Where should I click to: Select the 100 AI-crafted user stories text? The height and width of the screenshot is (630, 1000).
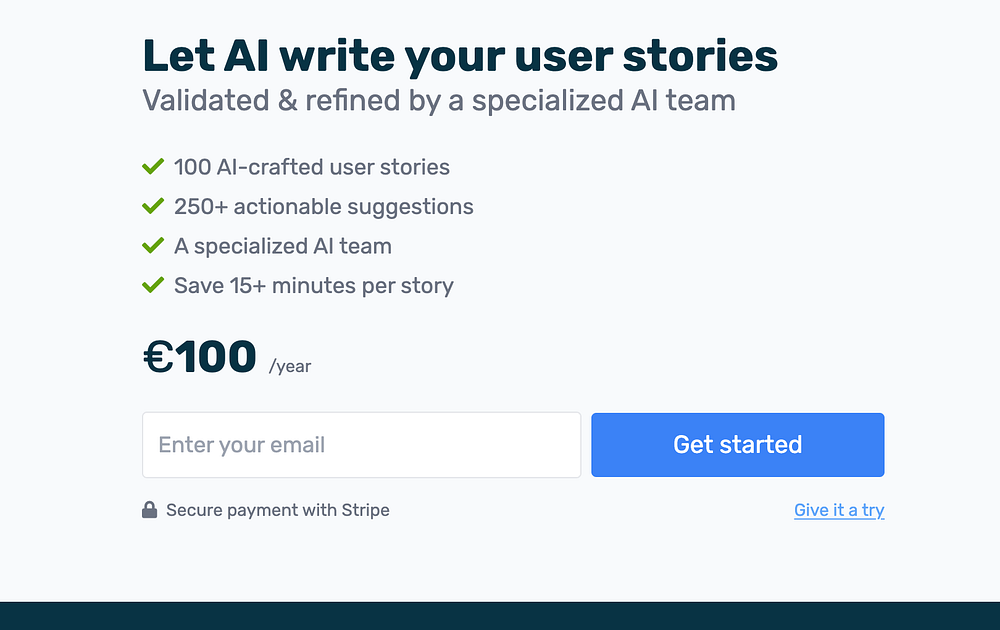click(312, 167)
